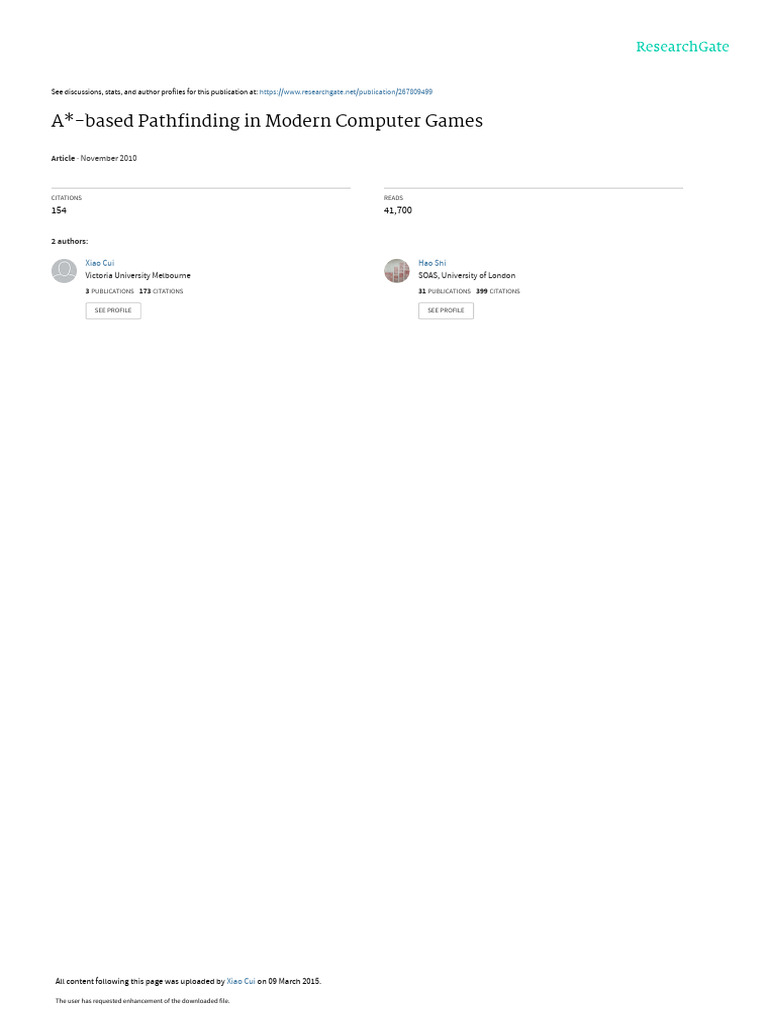Click the reads count 41,700
The height and width of the screenshot is (1024, 768).
(x=398, y=210)
